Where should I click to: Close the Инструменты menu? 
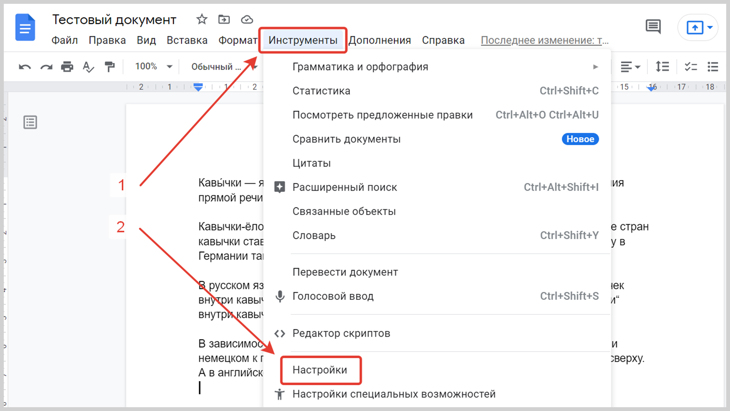[303, 40]
